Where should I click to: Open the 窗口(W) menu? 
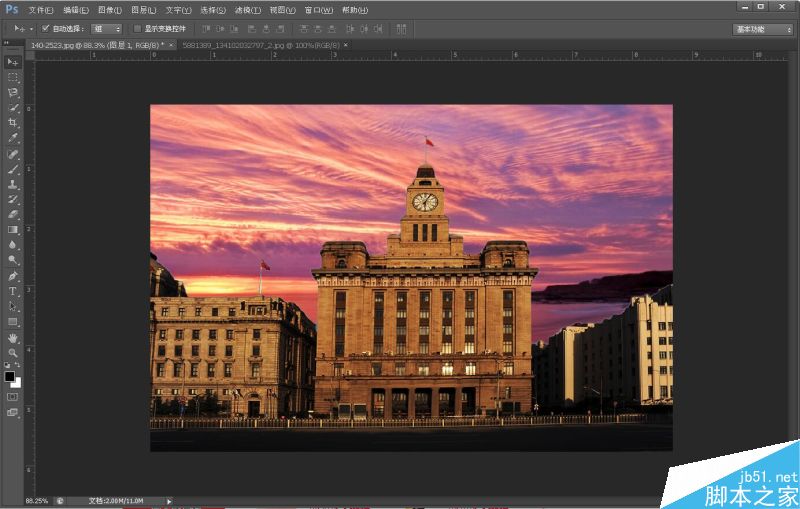tap(321, 10)
